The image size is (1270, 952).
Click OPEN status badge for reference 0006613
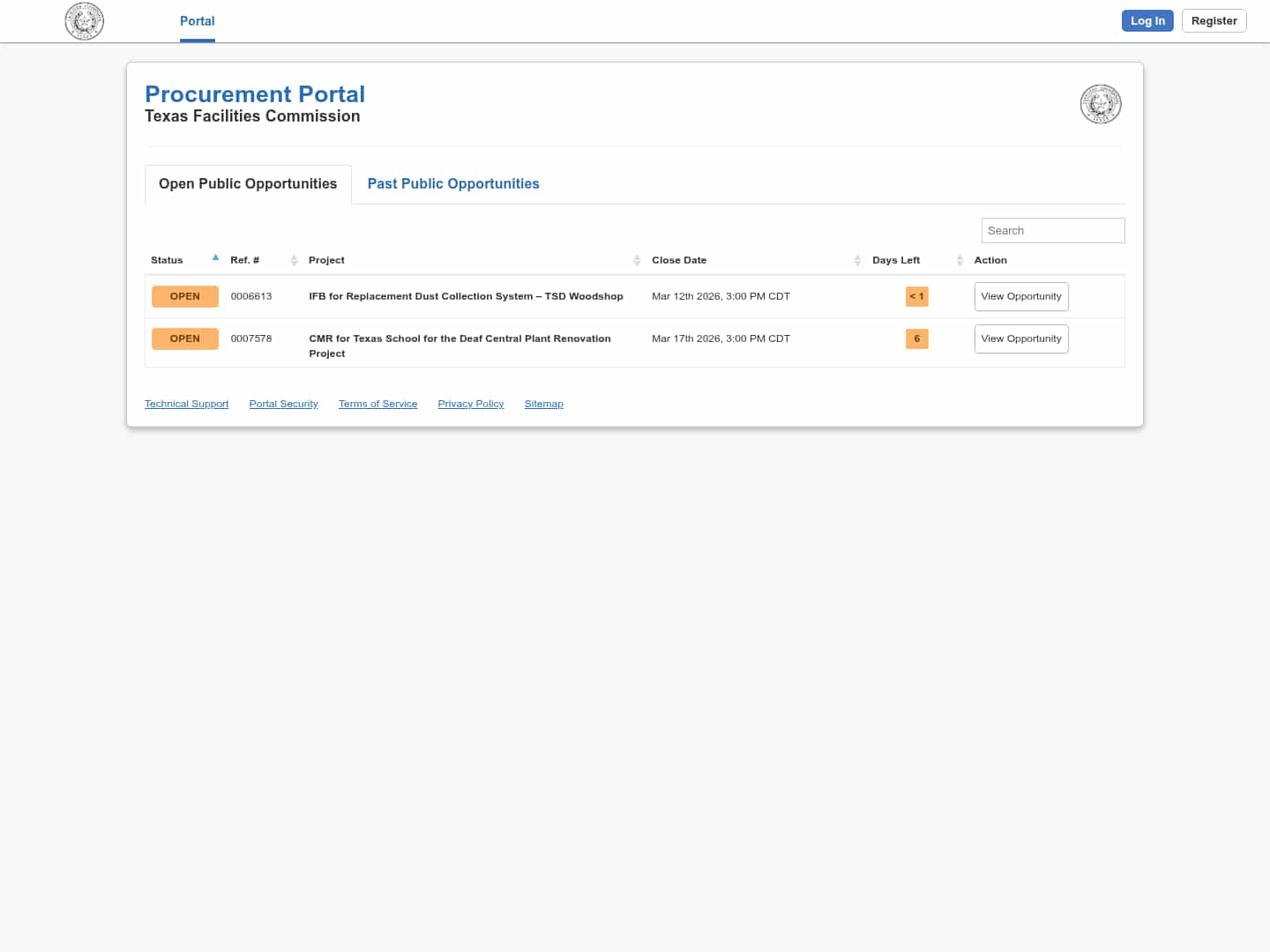[x=185, y=296]
